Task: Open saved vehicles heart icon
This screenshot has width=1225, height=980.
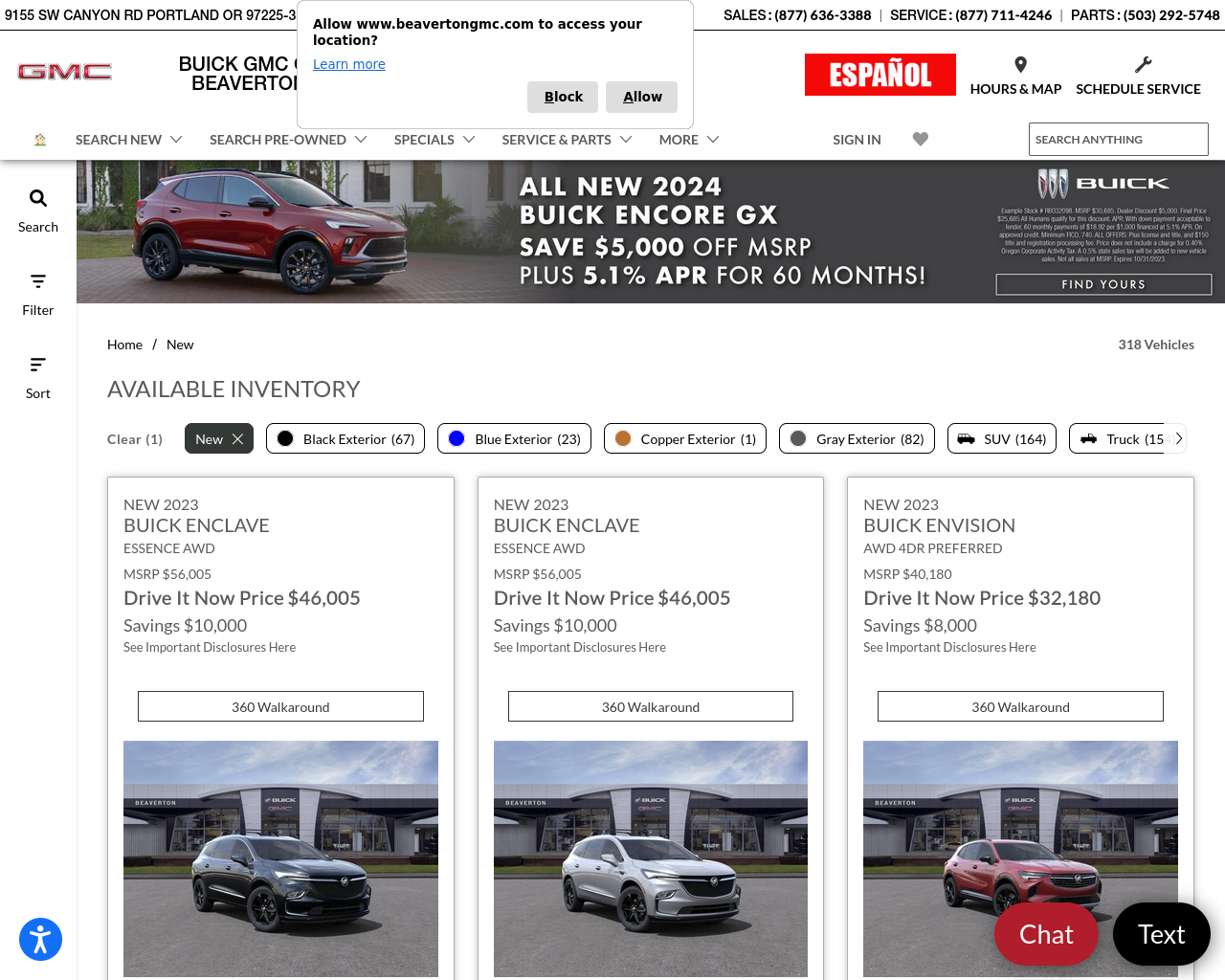Action: [921, 139]
